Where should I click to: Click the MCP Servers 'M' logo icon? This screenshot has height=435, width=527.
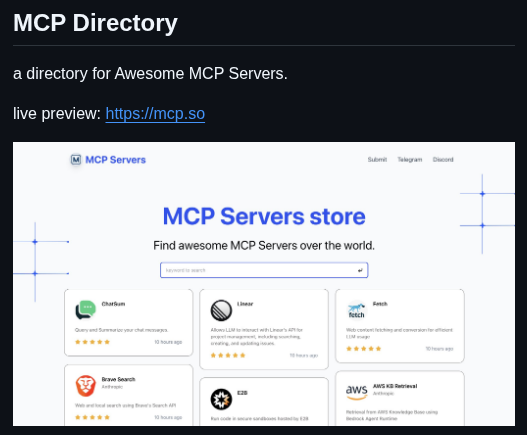(76, 159)
